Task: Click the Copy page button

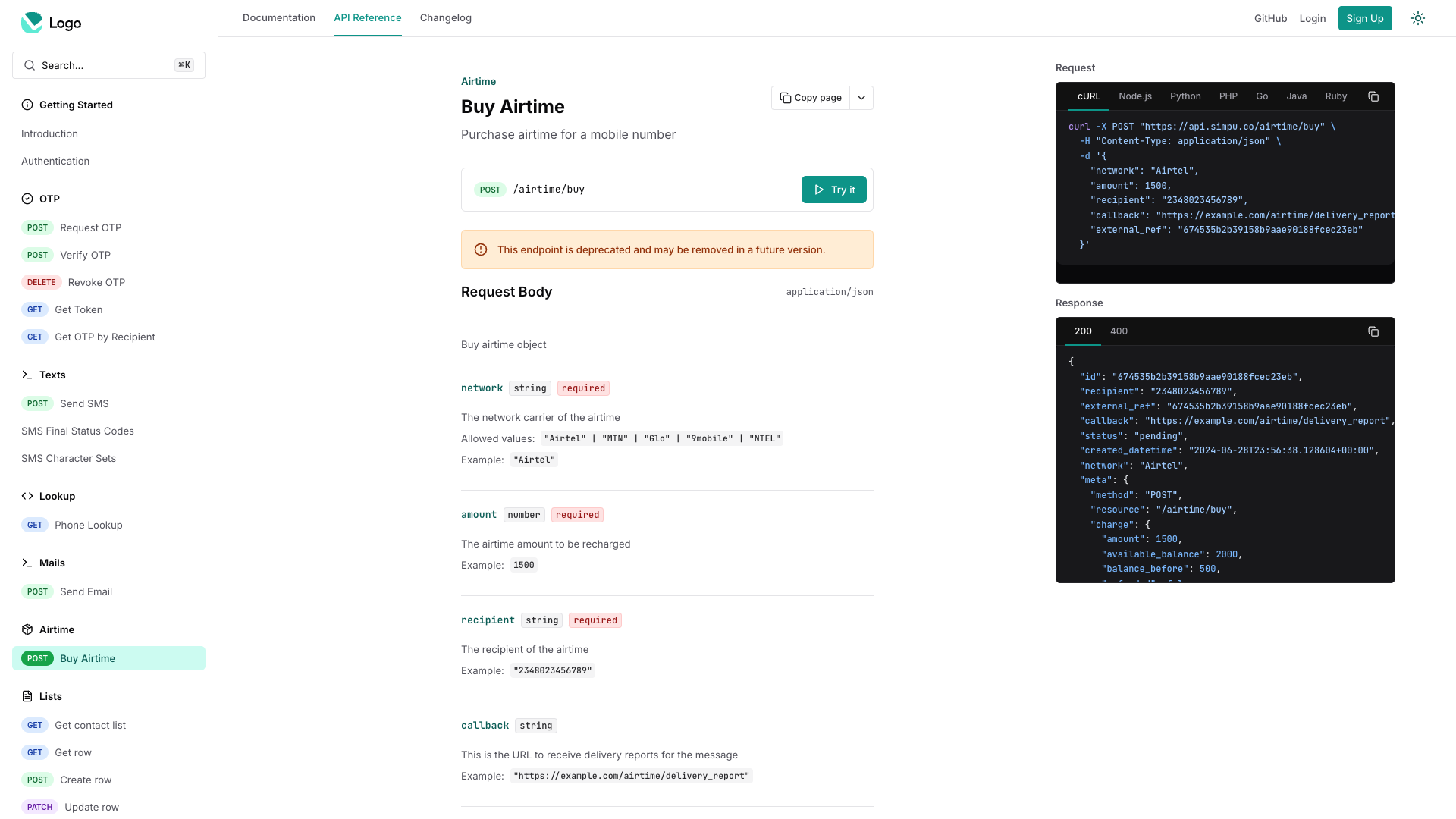Action: [811, 98]
